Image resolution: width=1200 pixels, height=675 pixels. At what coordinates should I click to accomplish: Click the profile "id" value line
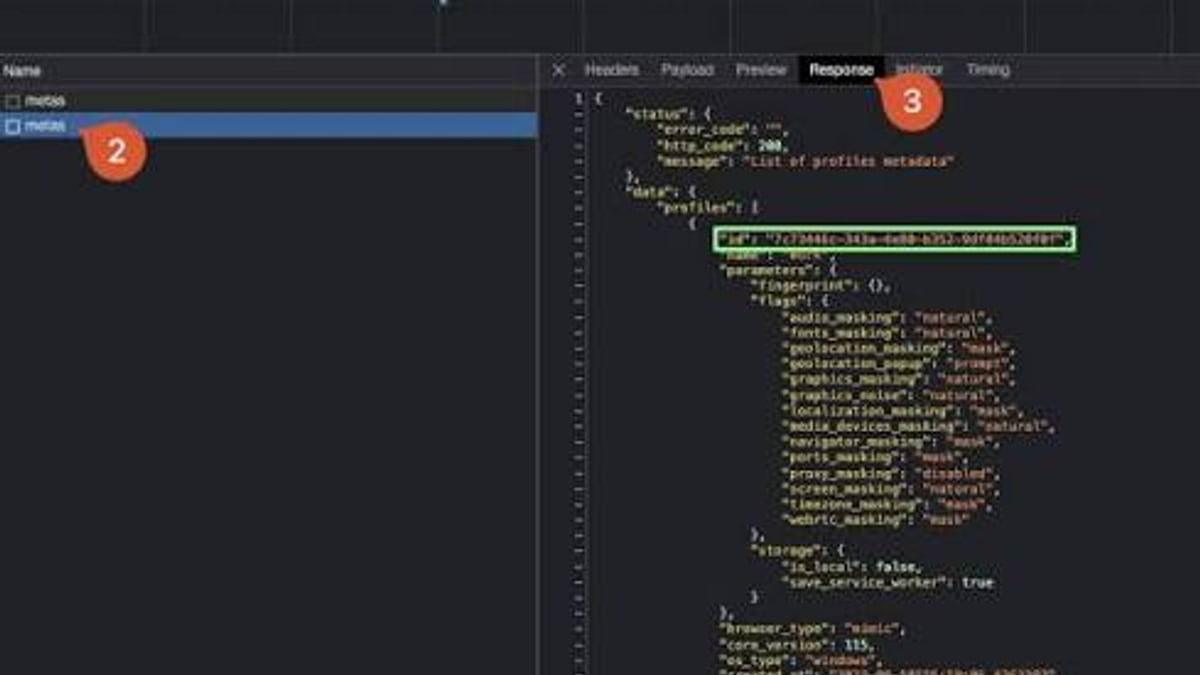point(894,239)
